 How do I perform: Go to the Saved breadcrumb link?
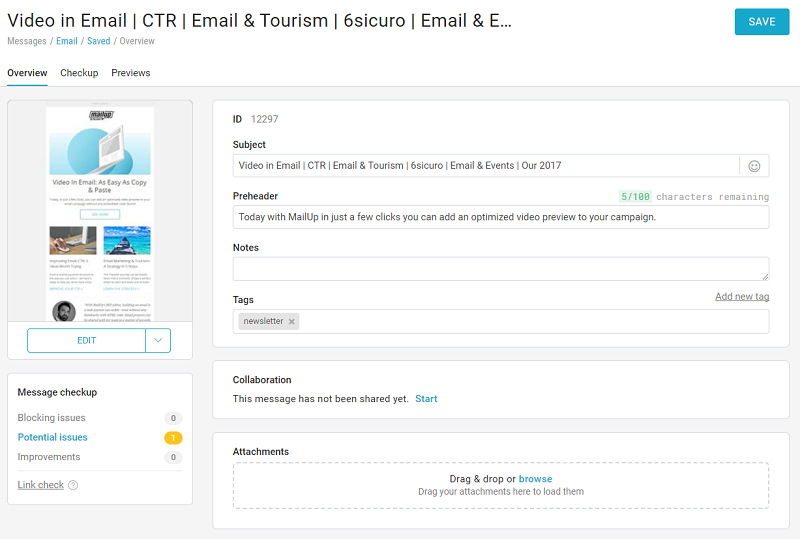pos(98,42)
